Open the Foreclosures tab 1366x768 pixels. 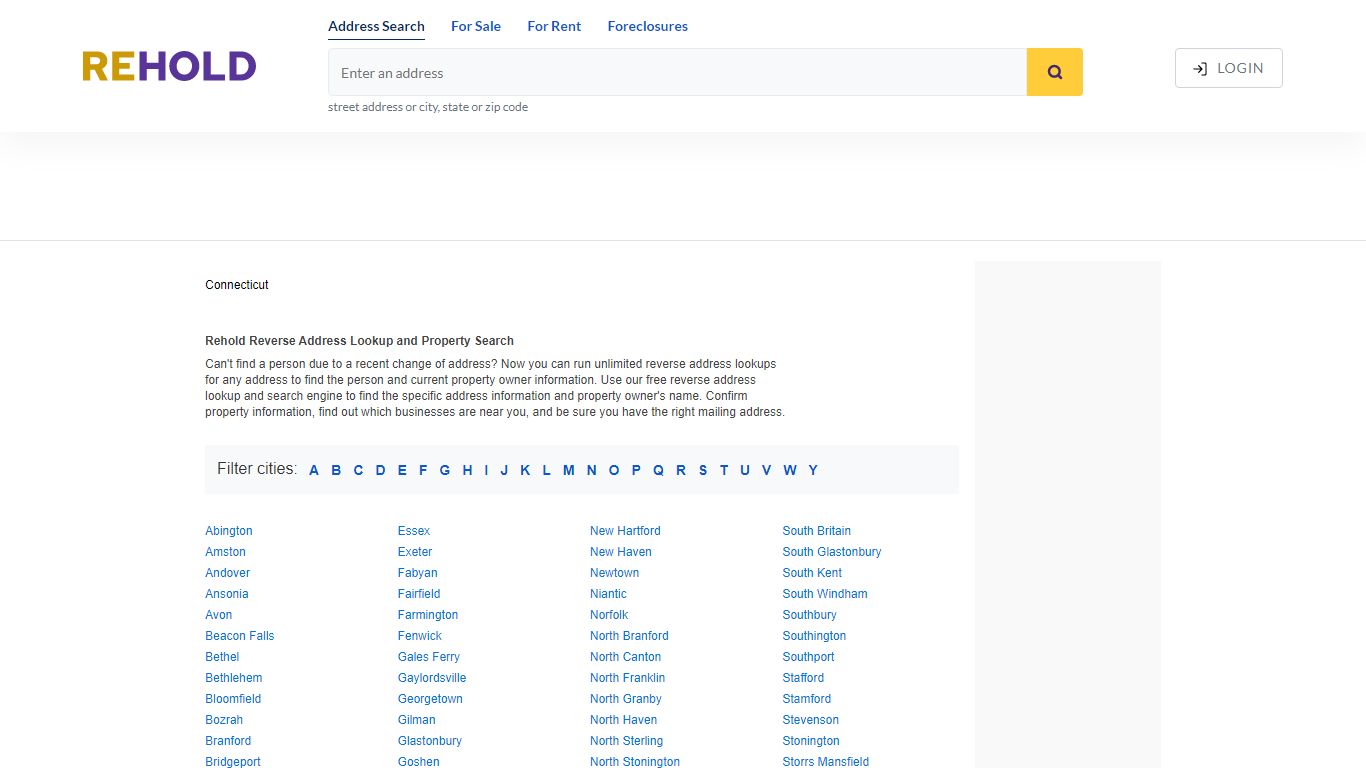click(647, 26)
